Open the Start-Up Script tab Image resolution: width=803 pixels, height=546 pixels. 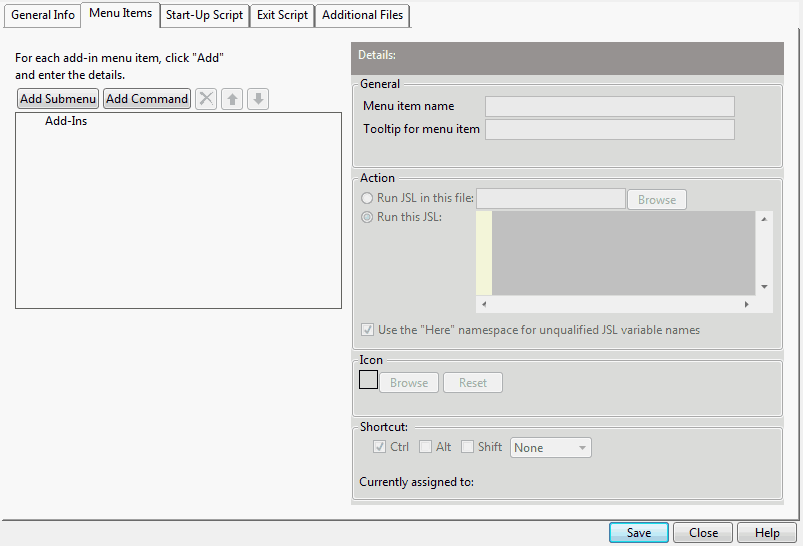pos(204,15)
